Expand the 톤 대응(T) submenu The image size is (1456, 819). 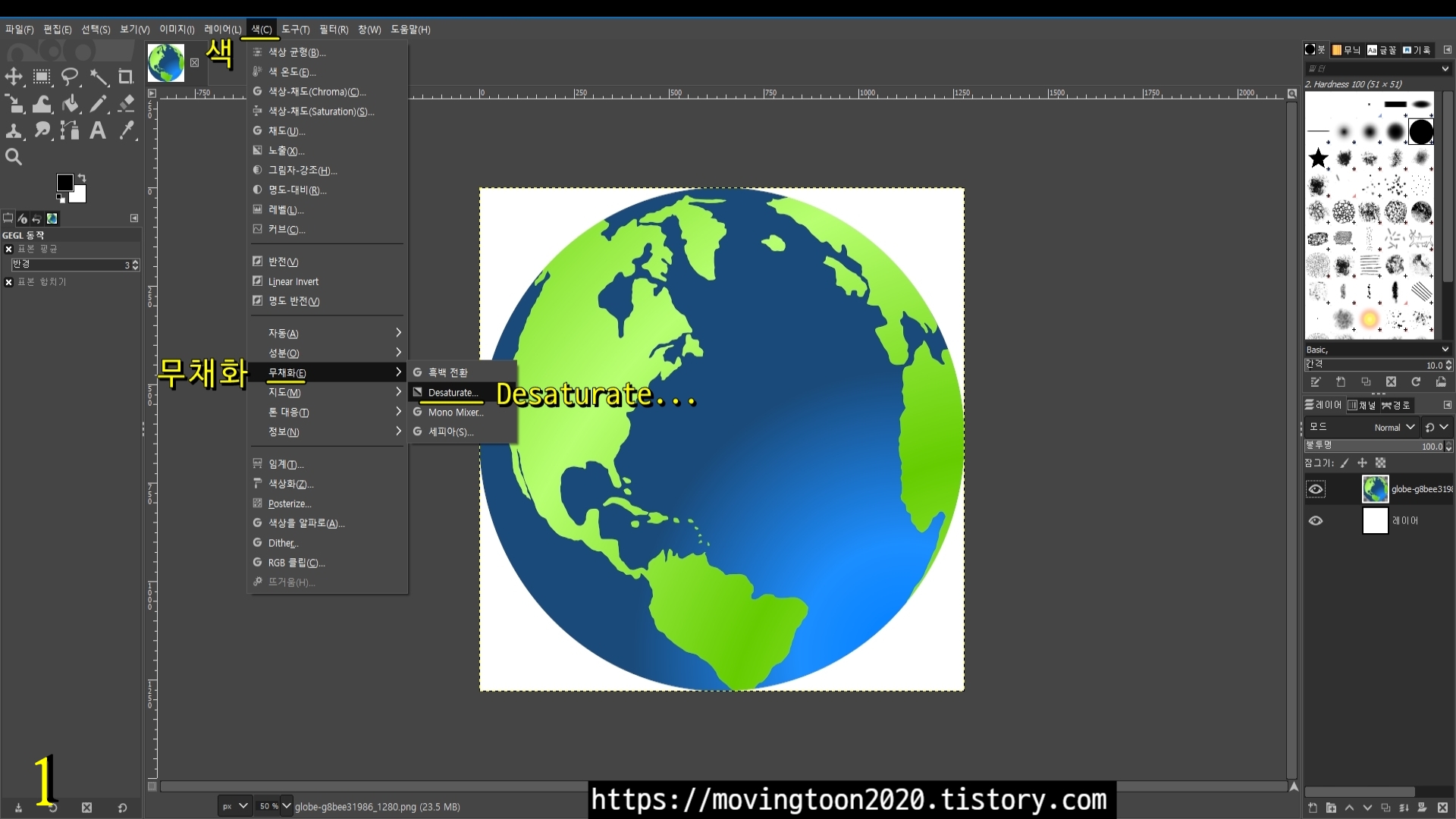(328, 412)
